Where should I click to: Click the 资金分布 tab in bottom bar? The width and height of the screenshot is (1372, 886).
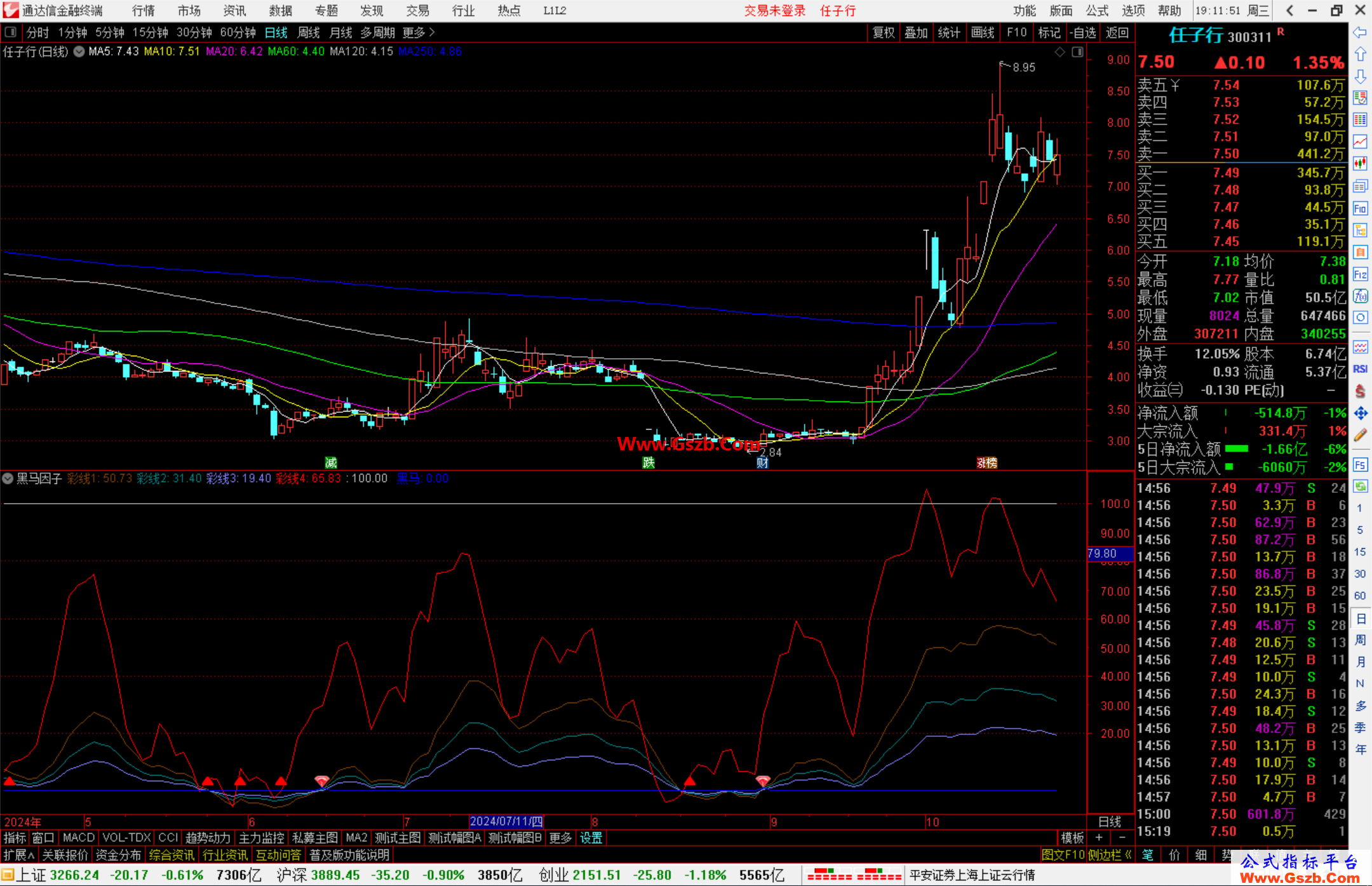[x=118, y=855]
